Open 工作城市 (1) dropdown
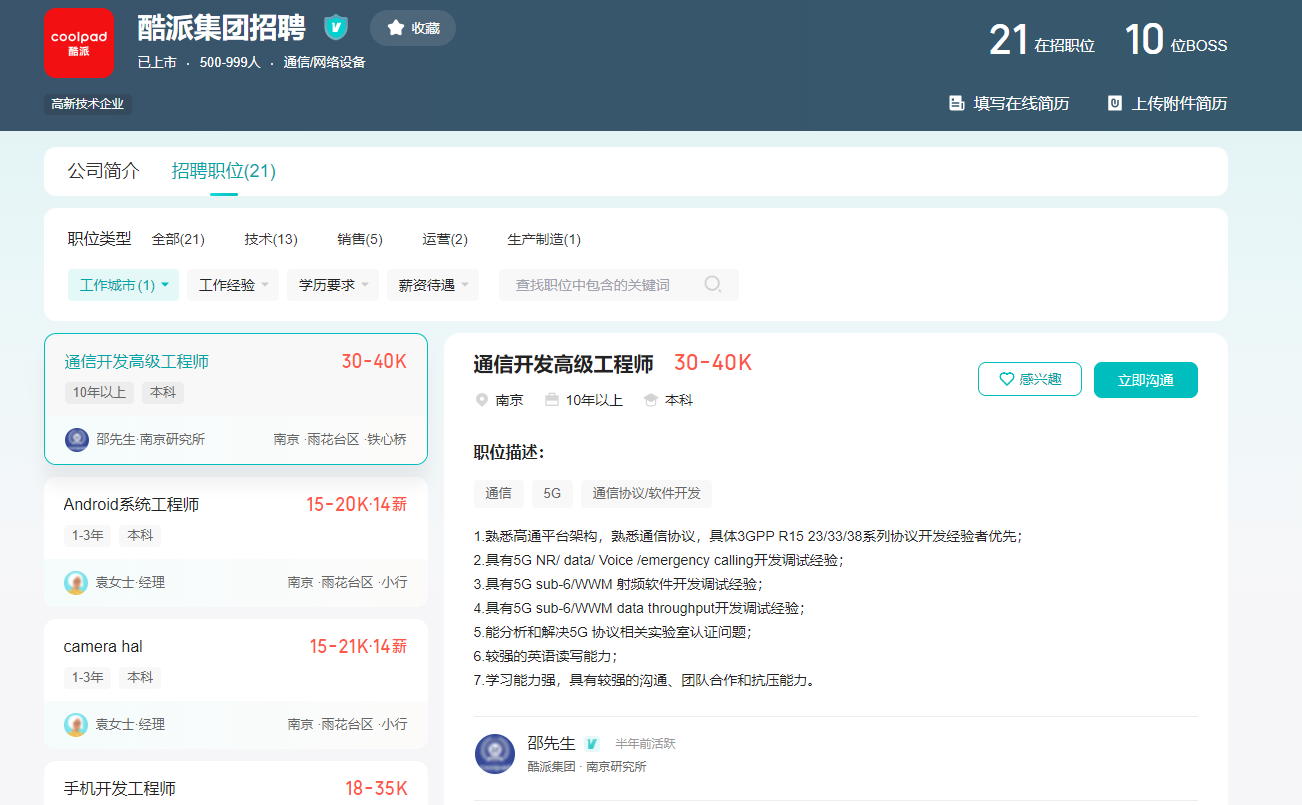 point(123,285)
